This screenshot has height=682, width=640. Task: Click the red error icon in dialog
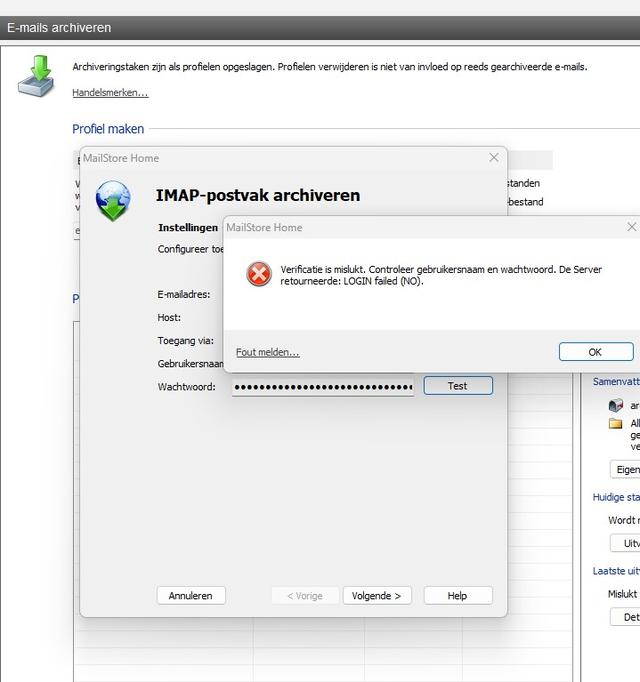pos(259,274)
